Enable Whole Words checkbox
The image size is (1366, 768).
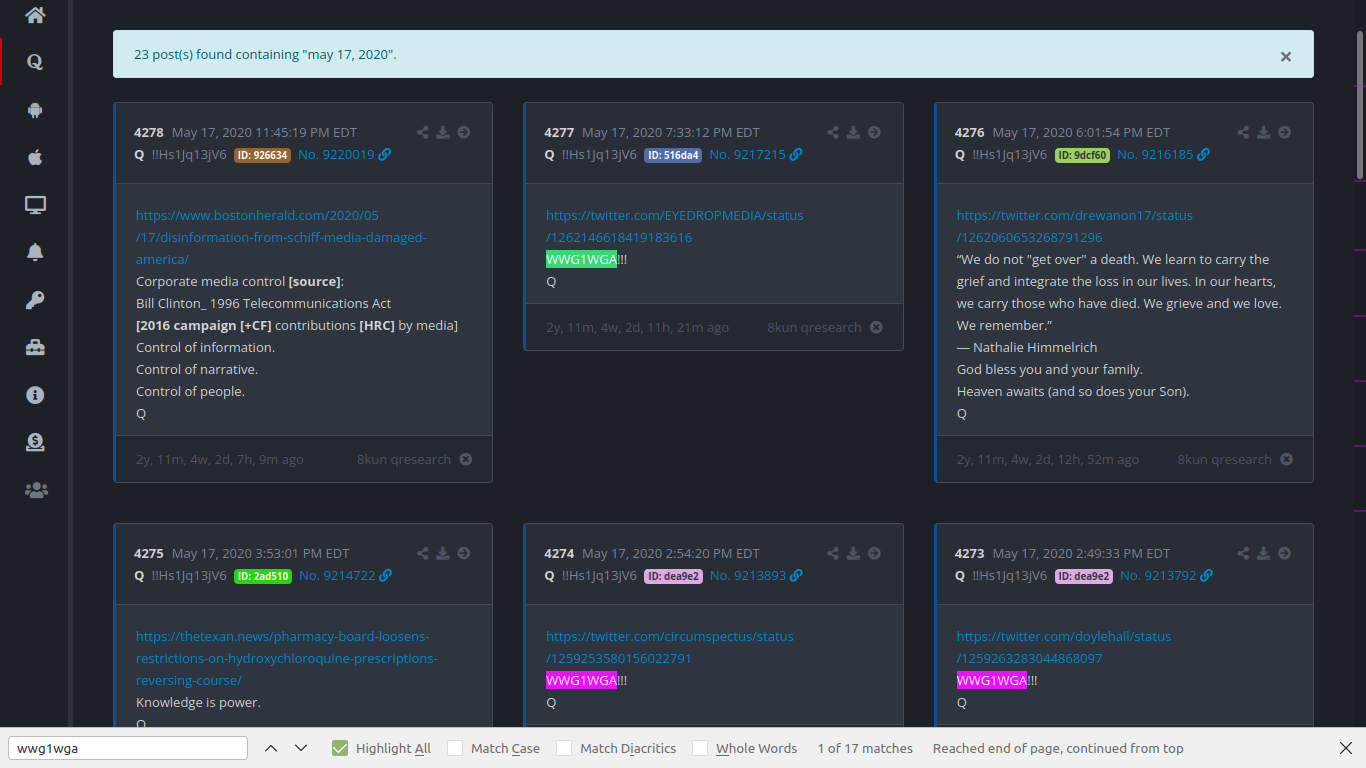pos(700,748)
